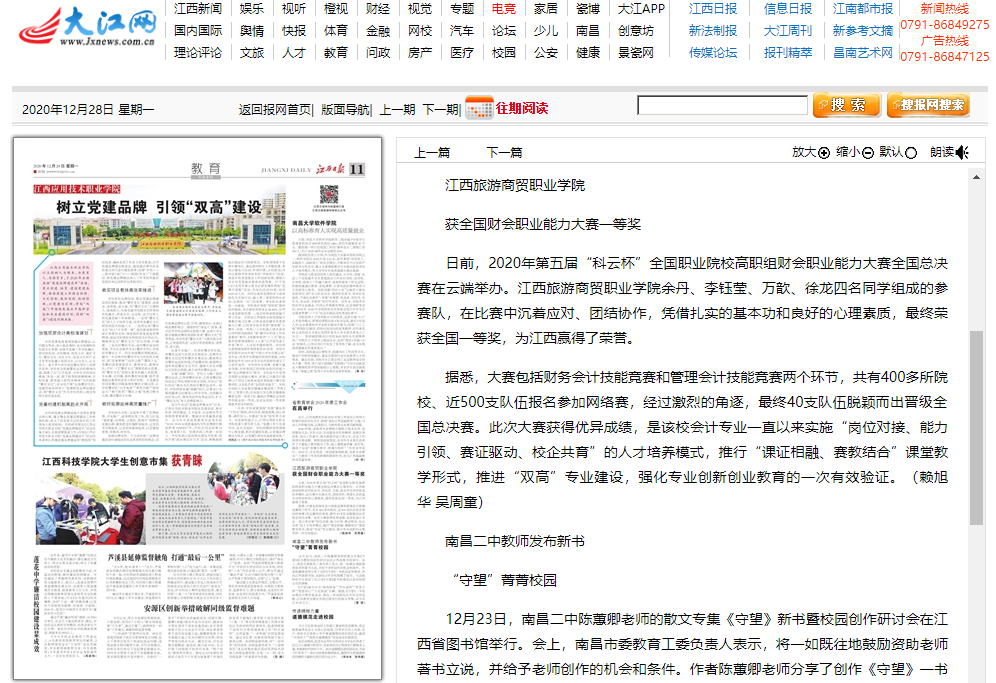
Task: Read previous article via 上一篇
Action: click(432, 151)
